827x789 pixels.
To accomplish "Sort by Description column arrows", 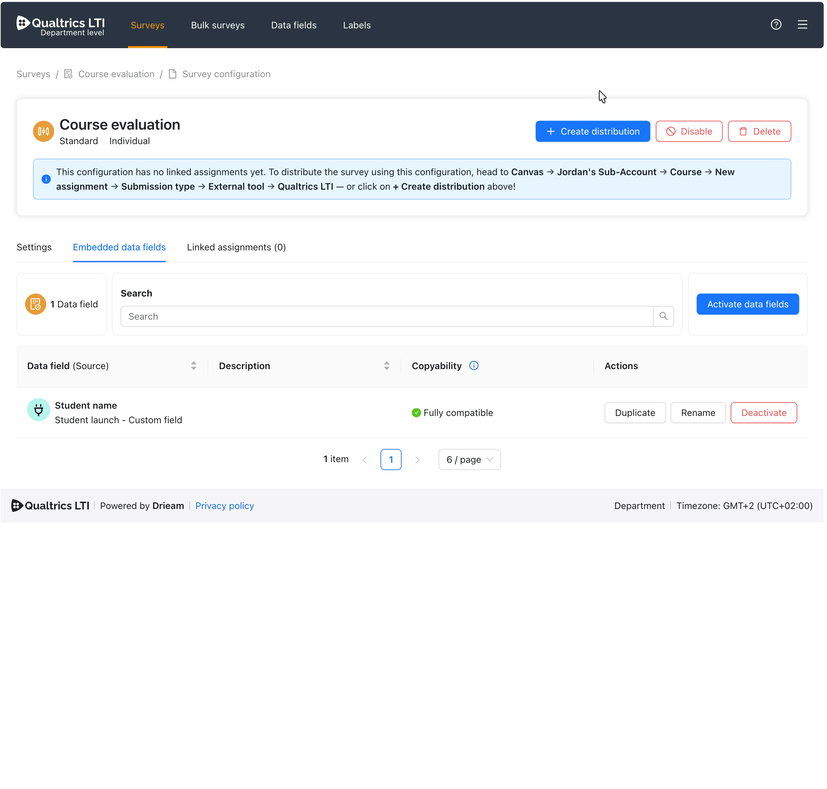I will (387, 366).
